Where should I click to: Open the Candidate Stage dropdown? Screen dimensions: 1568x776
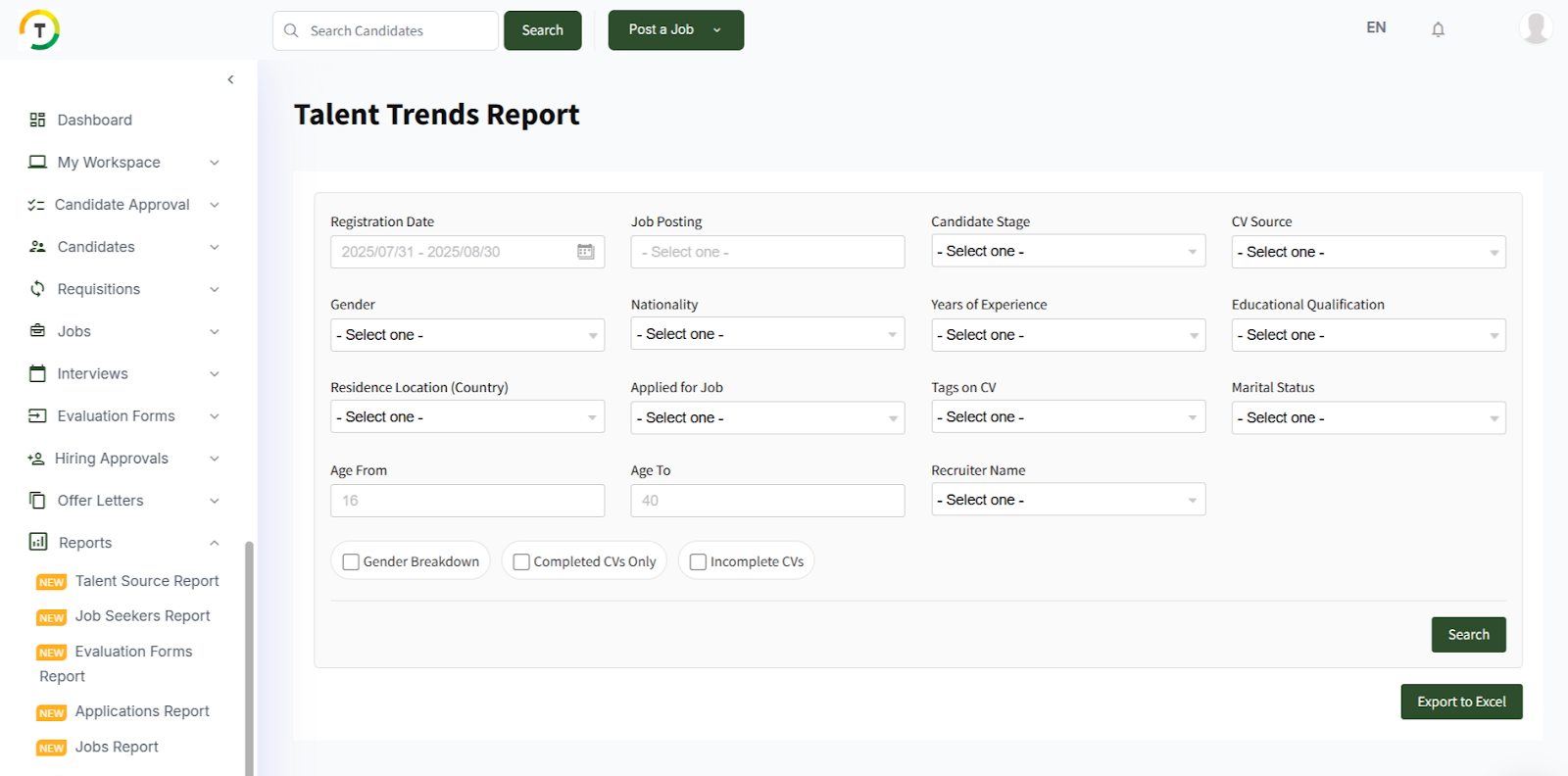[x=1067, y=252]
